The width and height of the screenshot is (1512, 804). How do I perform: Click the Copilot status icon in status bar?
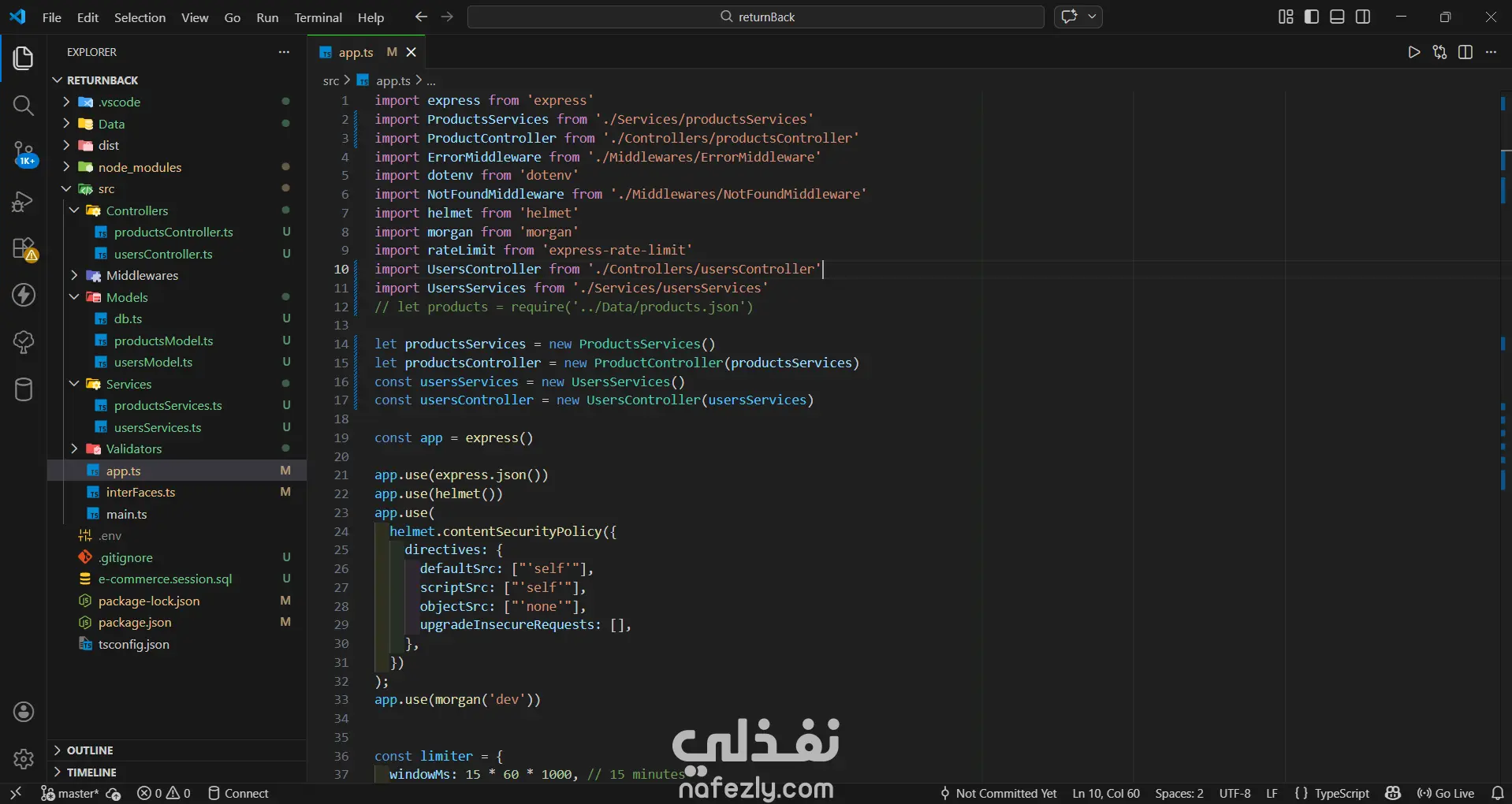point(1393,793)
